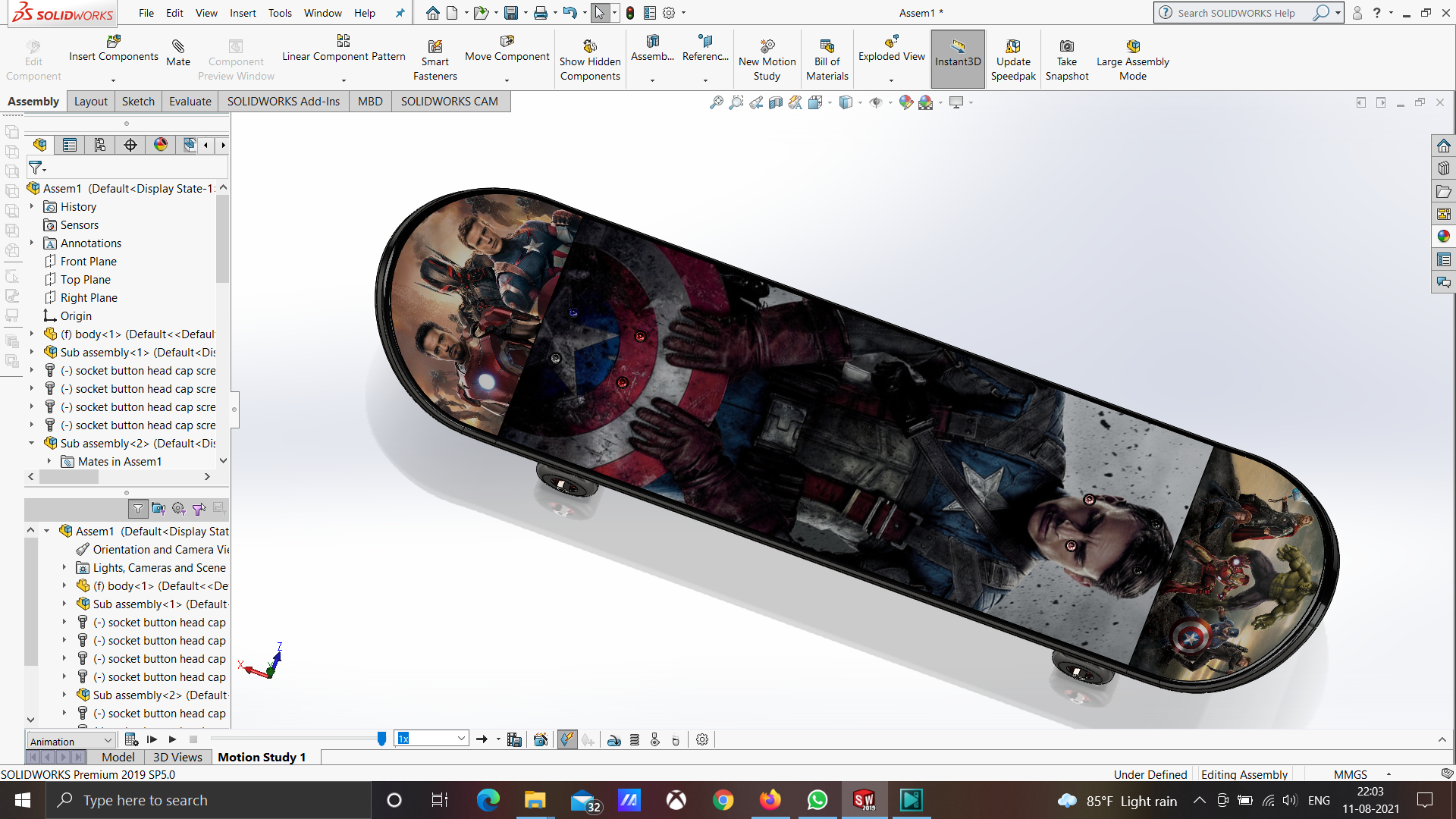Image resolution: width=1456 pixels, height=819 pixels.
Task: Open the 3D Views tab
Action: point(177,757)
